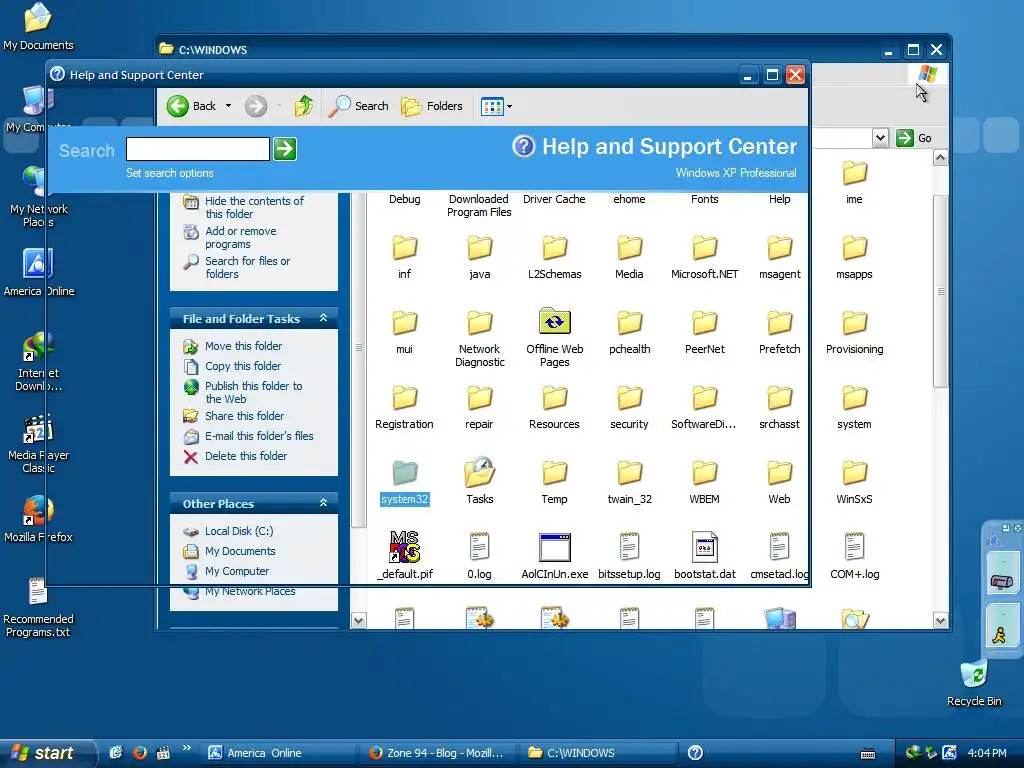
Task: Open My Computer in Other Places
Action: [x=236, y=571]
